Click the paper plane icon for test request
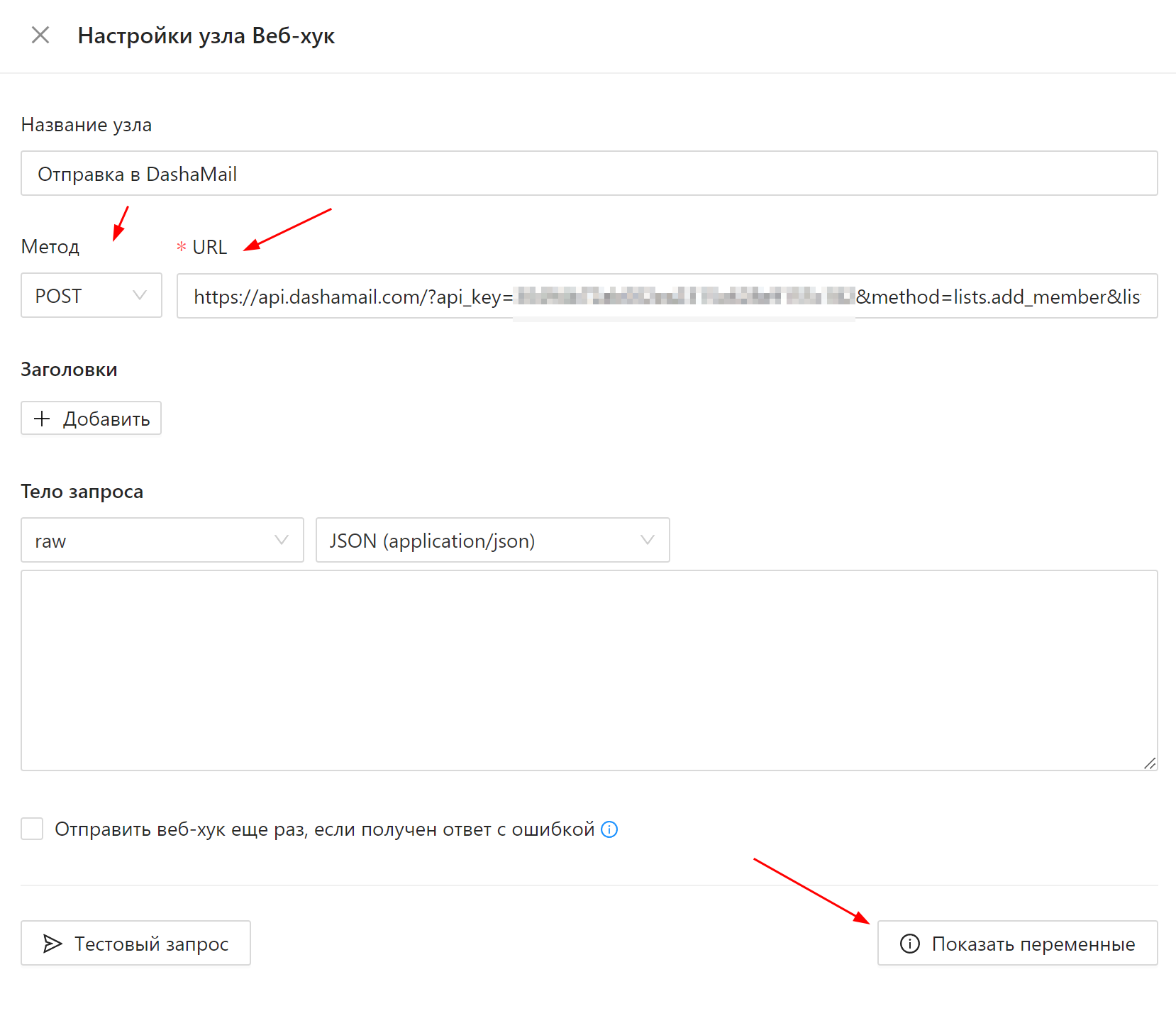Screen dimensions: 1176x1011 click(52, 944)
